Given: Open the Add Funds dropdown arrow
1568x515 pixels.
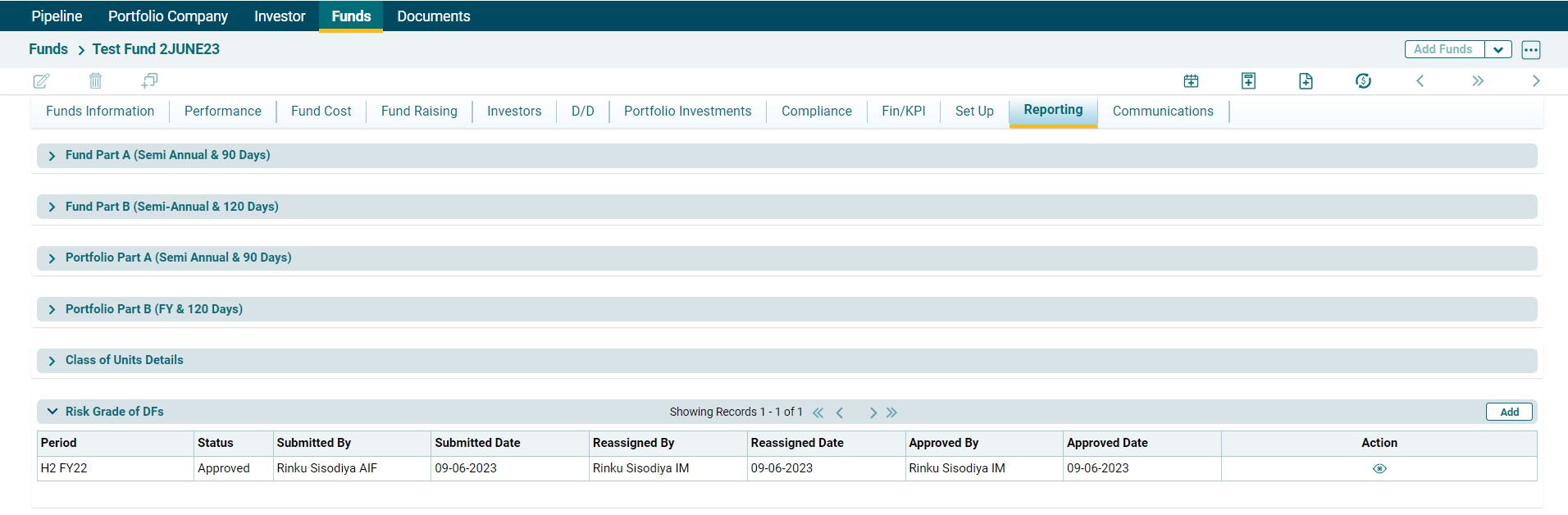Looking at the screenshot, I should pos(1497,49).
